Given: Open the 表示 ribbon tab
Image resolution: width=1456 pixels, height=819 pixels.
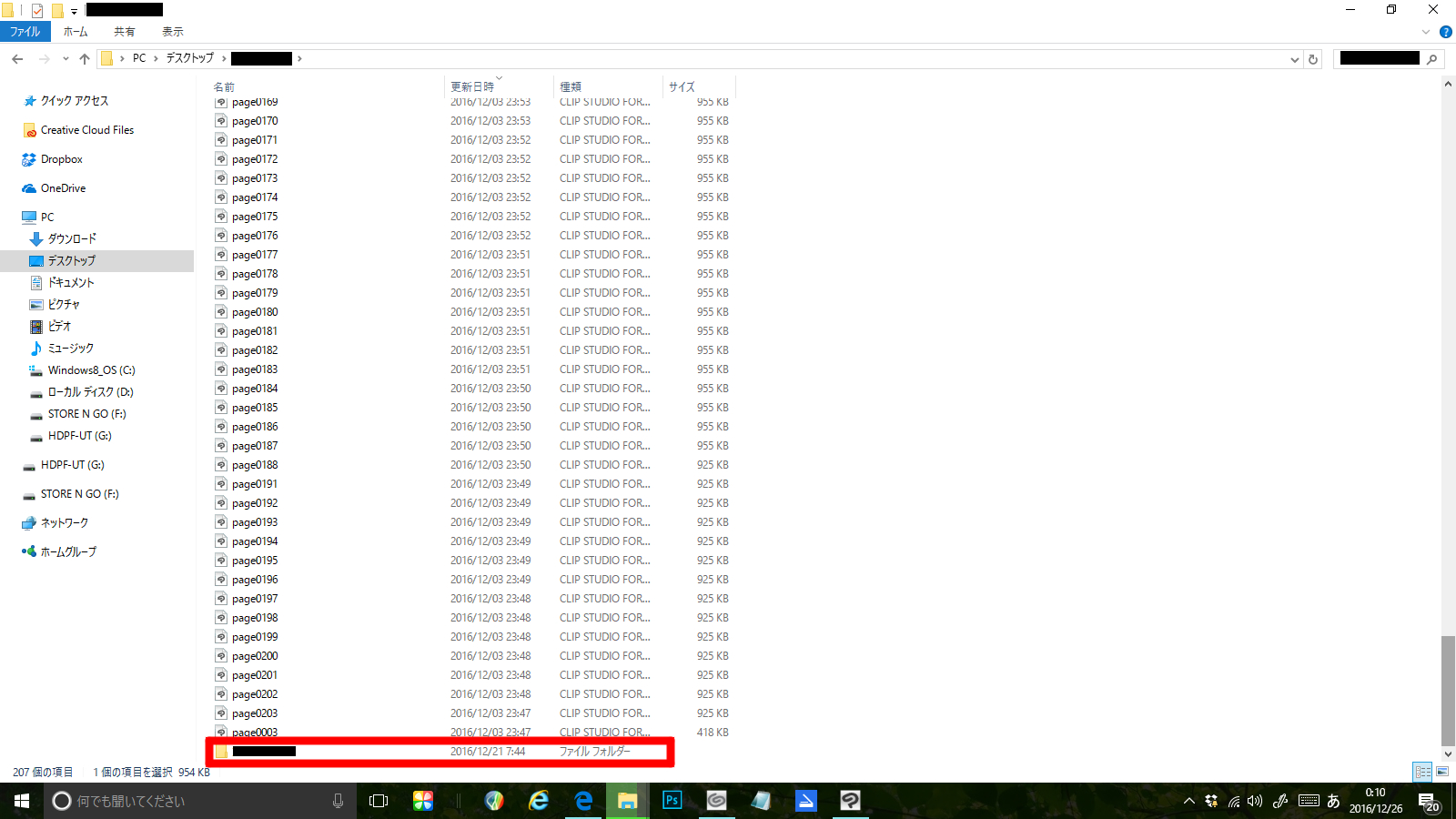Looking at the screenshot, I should 173,32.
